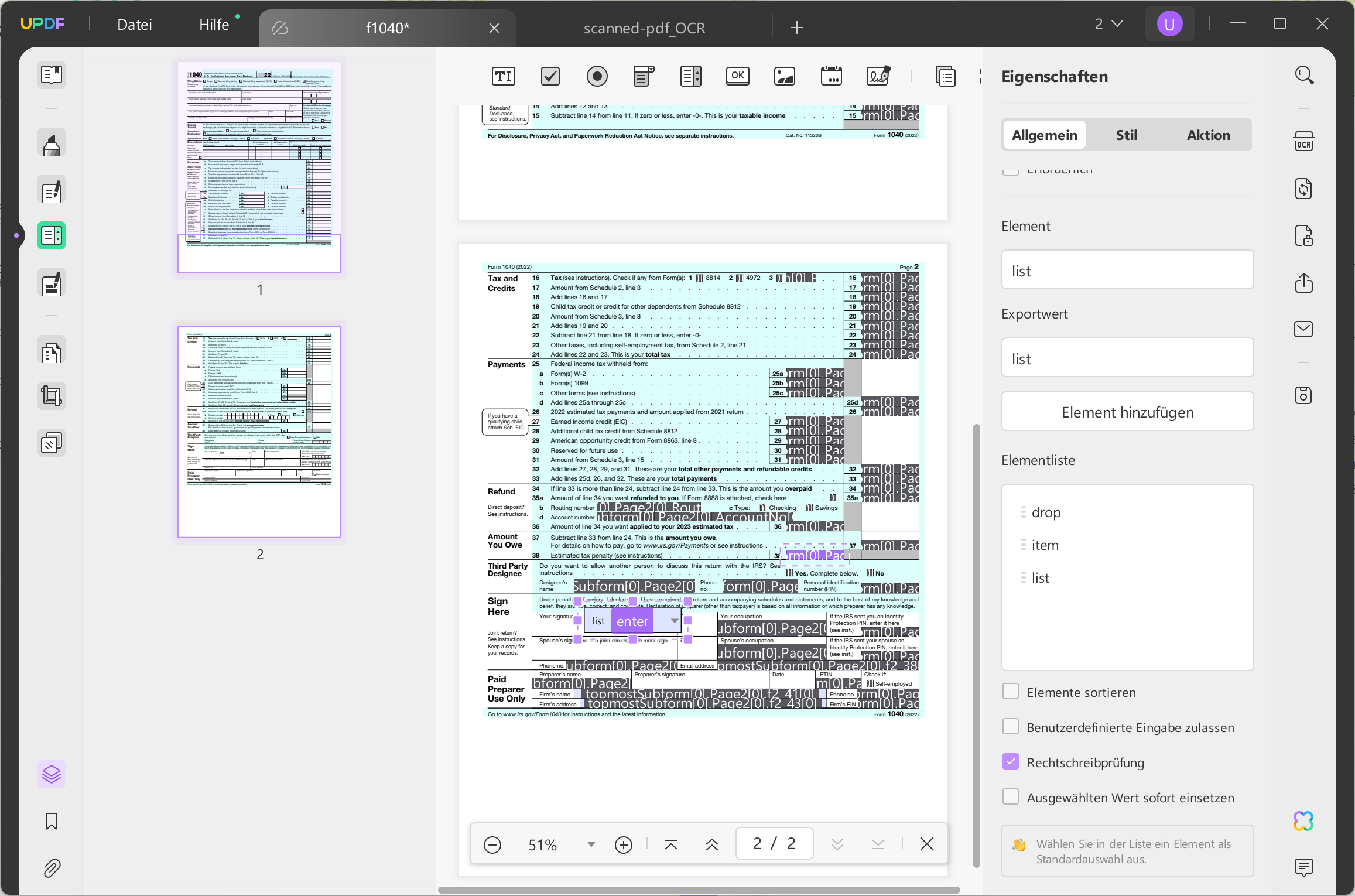Zoom in using the plus button
The height and width of the screenshot is (896, 1355).
622,844
